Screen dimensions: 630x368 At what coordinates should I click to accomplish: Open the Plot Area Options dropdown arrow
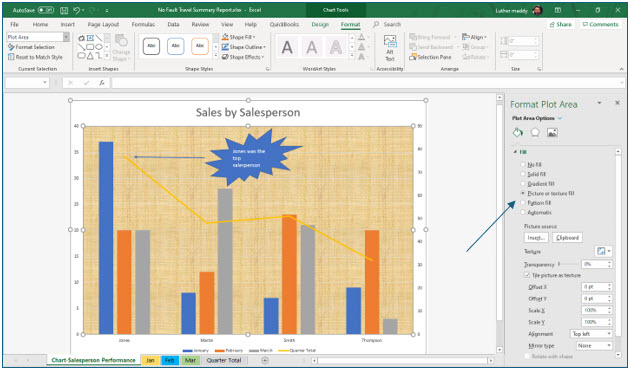pyautogui.click(x=560, y=118)
